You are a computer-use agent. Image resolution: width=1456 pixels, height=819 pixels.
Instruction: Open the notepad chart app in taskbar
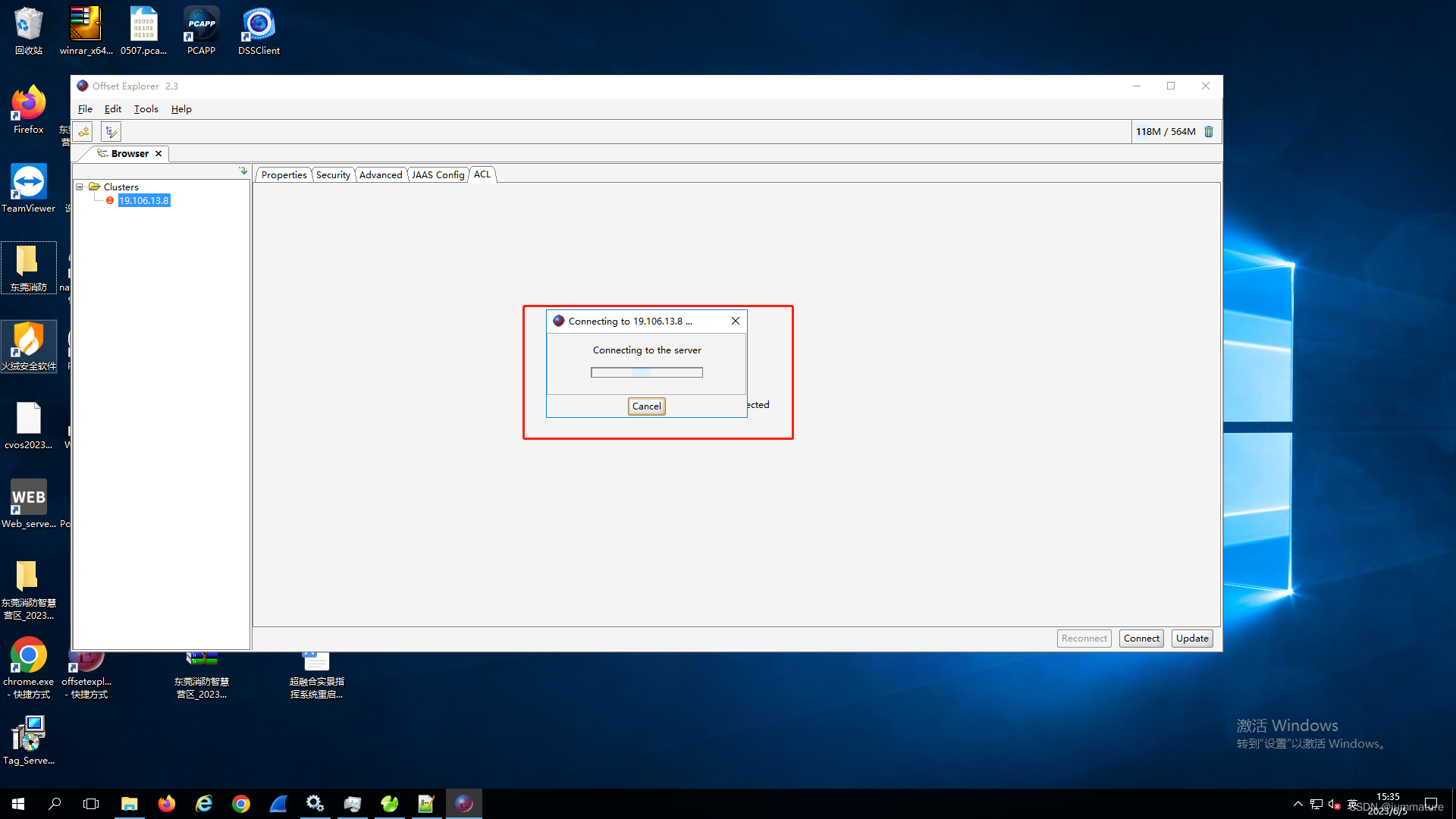[426, 804]
